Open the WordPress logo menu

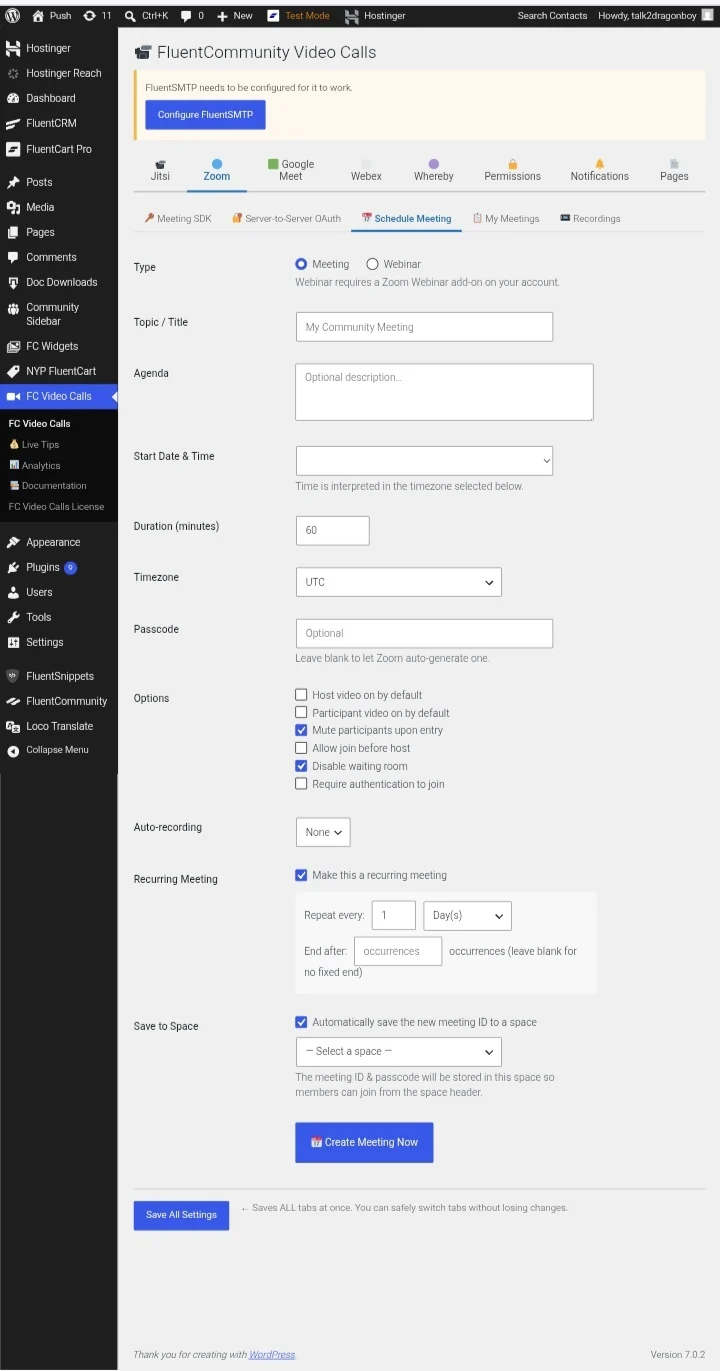pyautogui.click(x=13, y=16)
